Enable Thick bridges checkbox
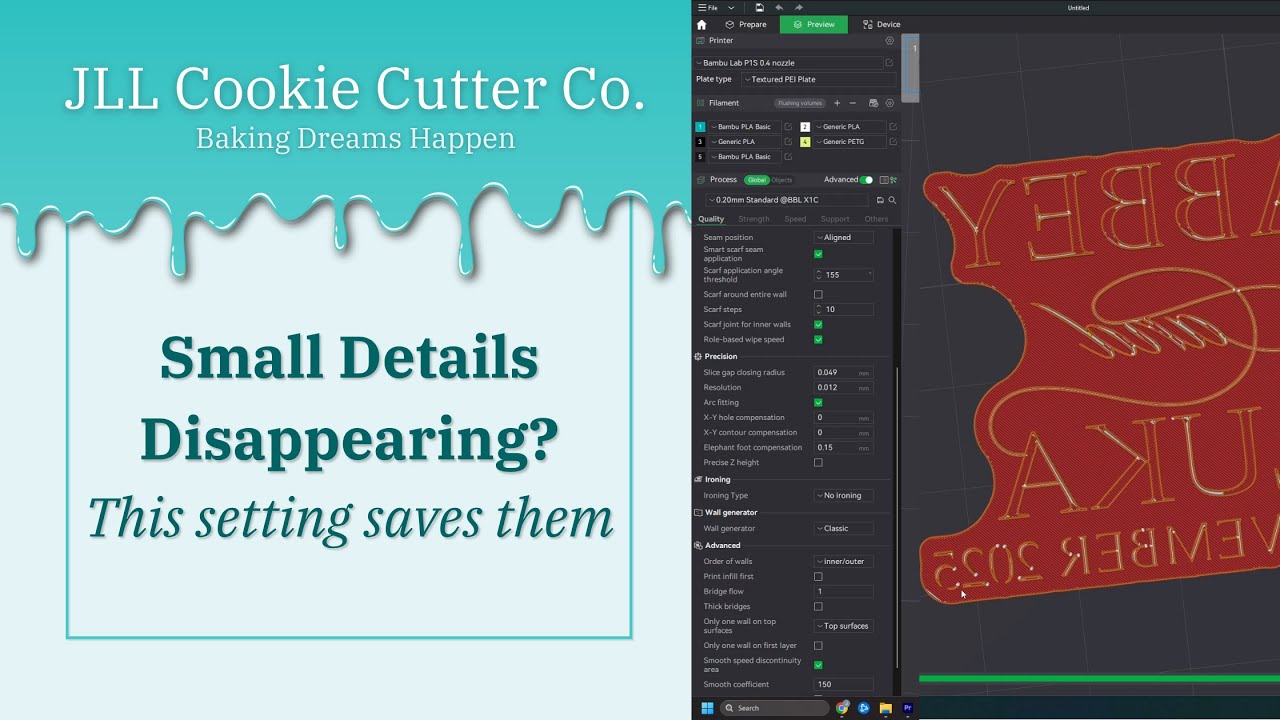This screenshot has width=1280, height=720. [x=818, y=607]
